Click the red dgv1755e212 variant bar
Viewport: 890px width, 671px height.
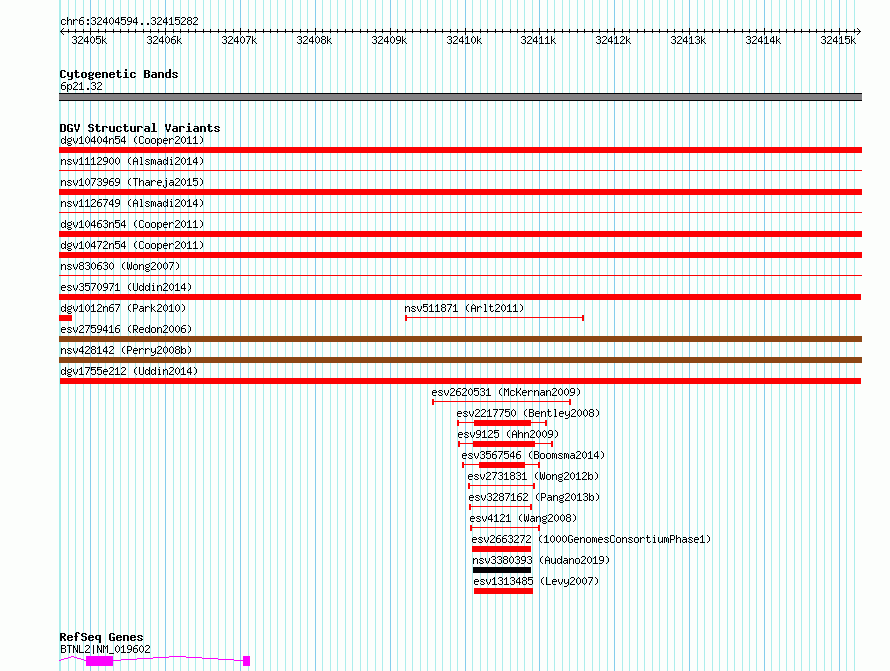[x=460, y=381]
